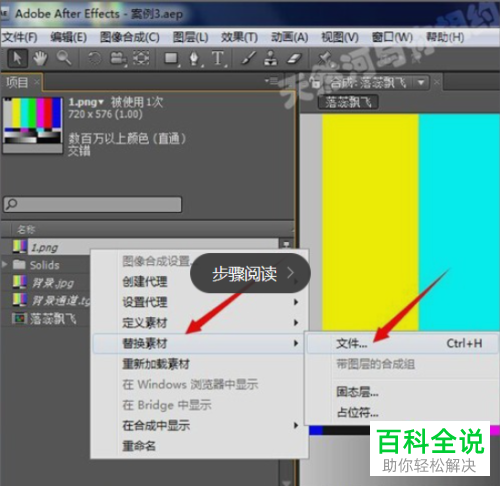This screenshot has height=486, width=500.
Task: Select the Eraser tool
Action: 294,59
